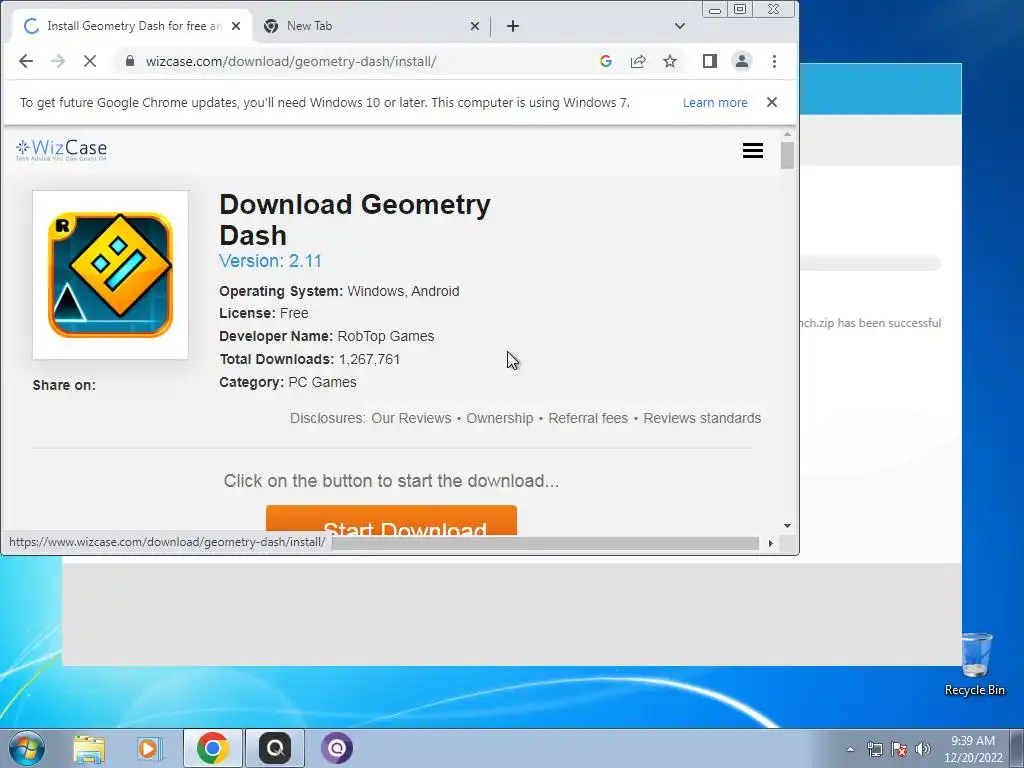1024x768 pixels.
Task: Click the Operating System Windows, Android text
Action: coord(339,291)
